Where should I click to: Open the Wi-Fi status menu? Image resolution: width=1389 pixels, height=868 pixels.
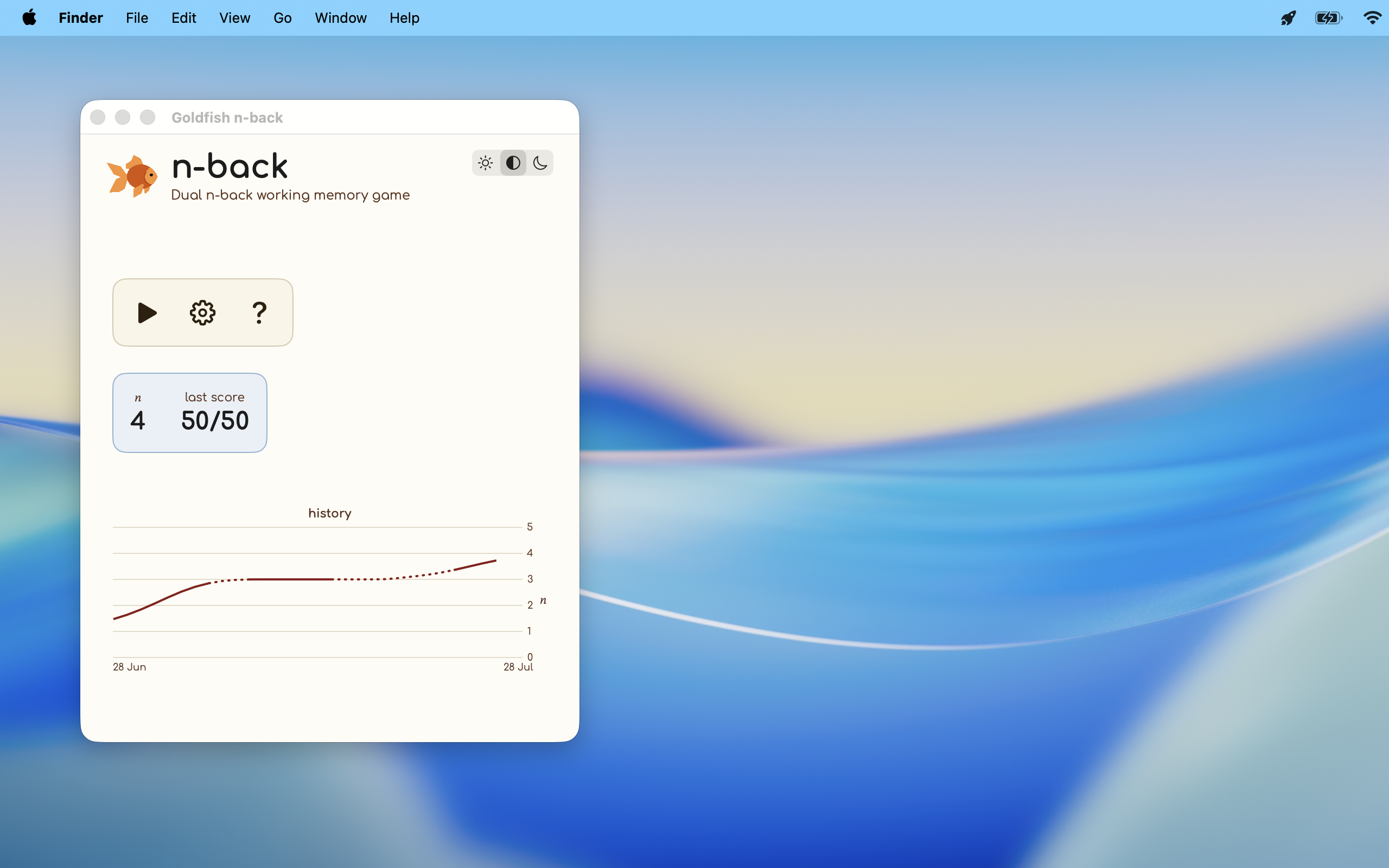pos(1372,18)
